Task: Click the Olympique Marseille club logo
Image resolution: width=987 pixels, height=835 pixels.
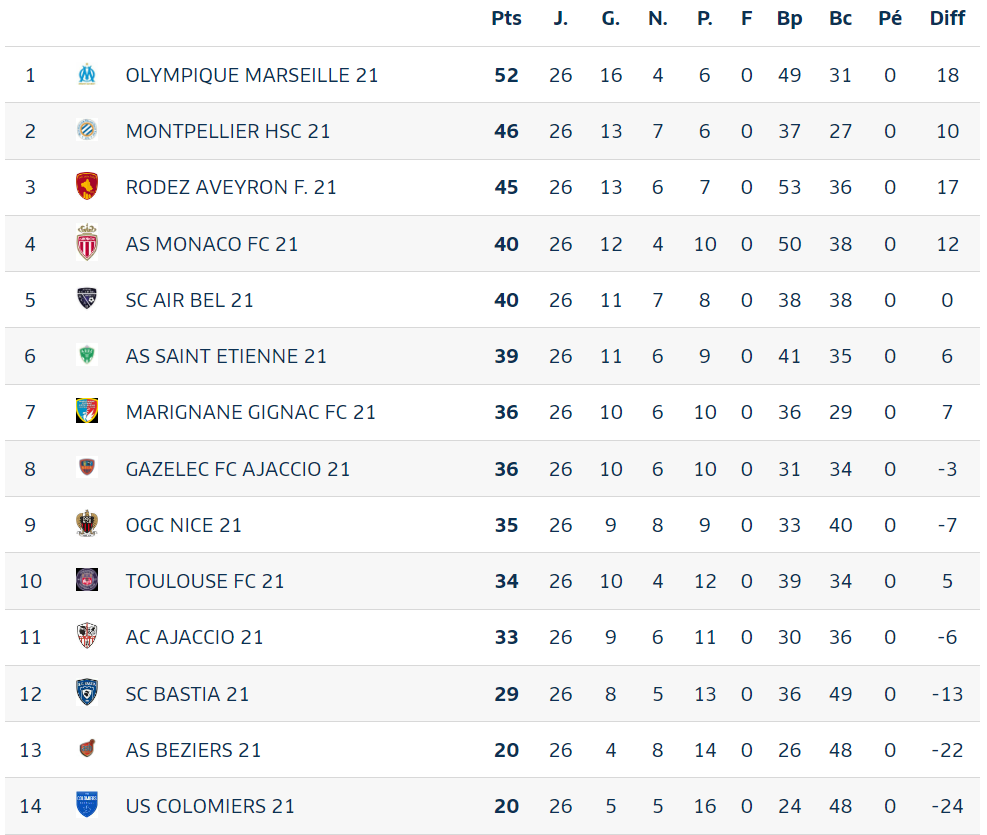Action: pyautogui.click(x=87, y=74)
